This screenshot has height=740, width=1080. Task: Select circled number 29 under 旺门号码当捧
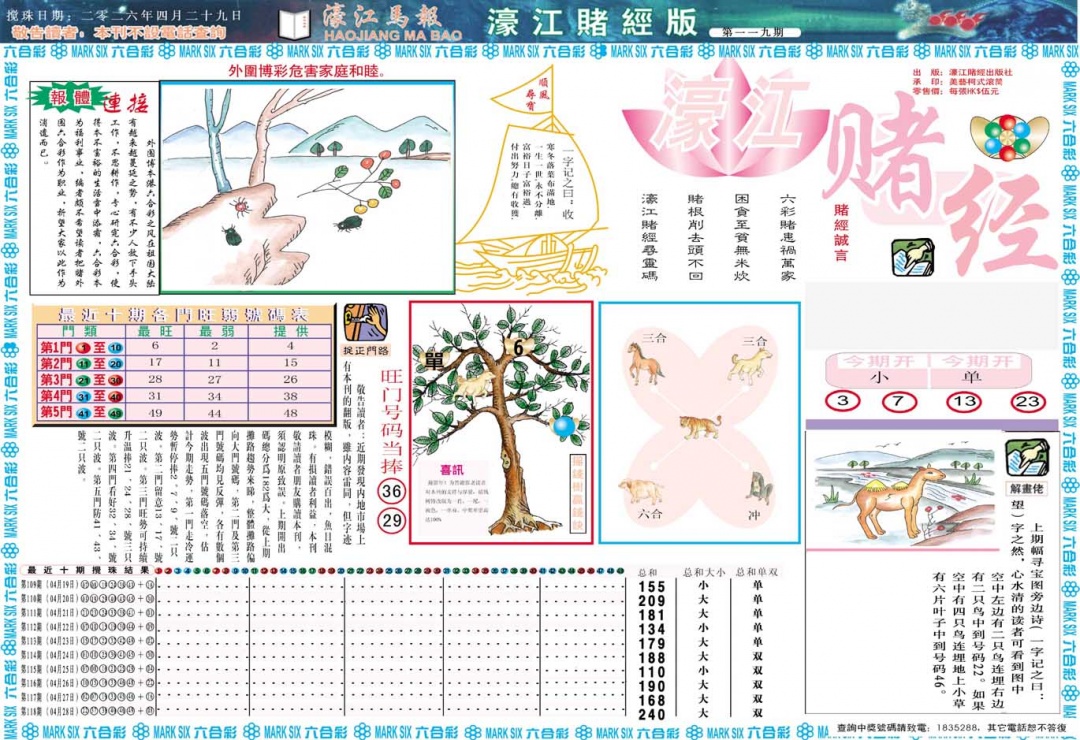392,519
